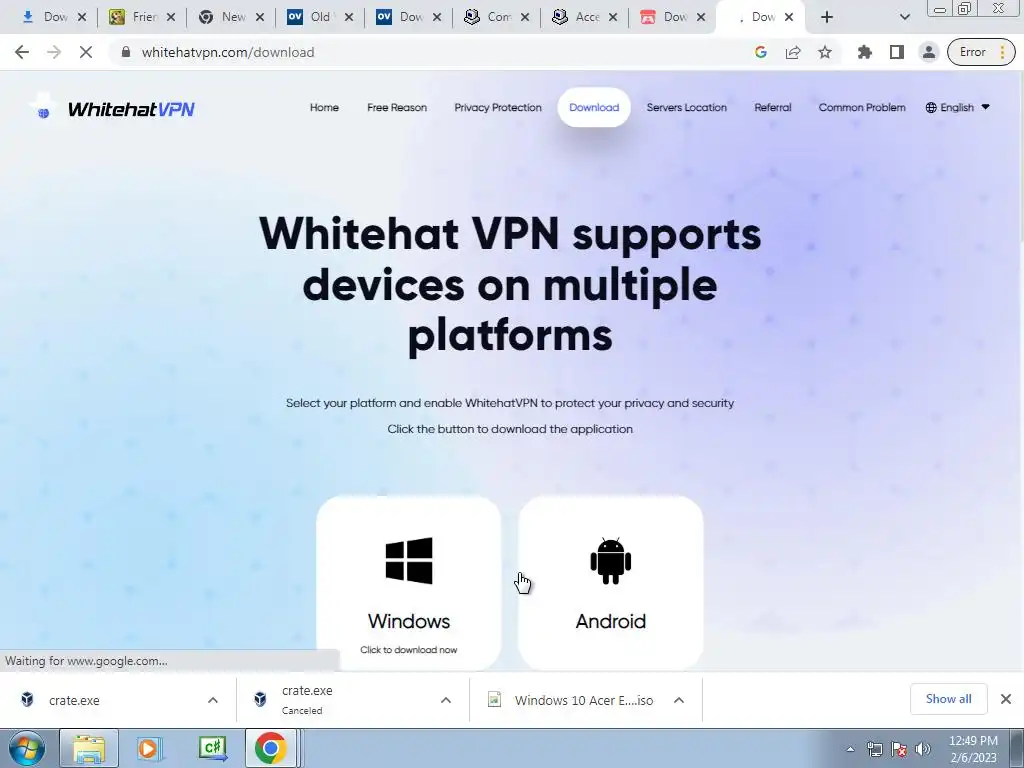Open the volume speaker icon
The width and height of the screenshot is (1024, 768).
pos(923,749)
